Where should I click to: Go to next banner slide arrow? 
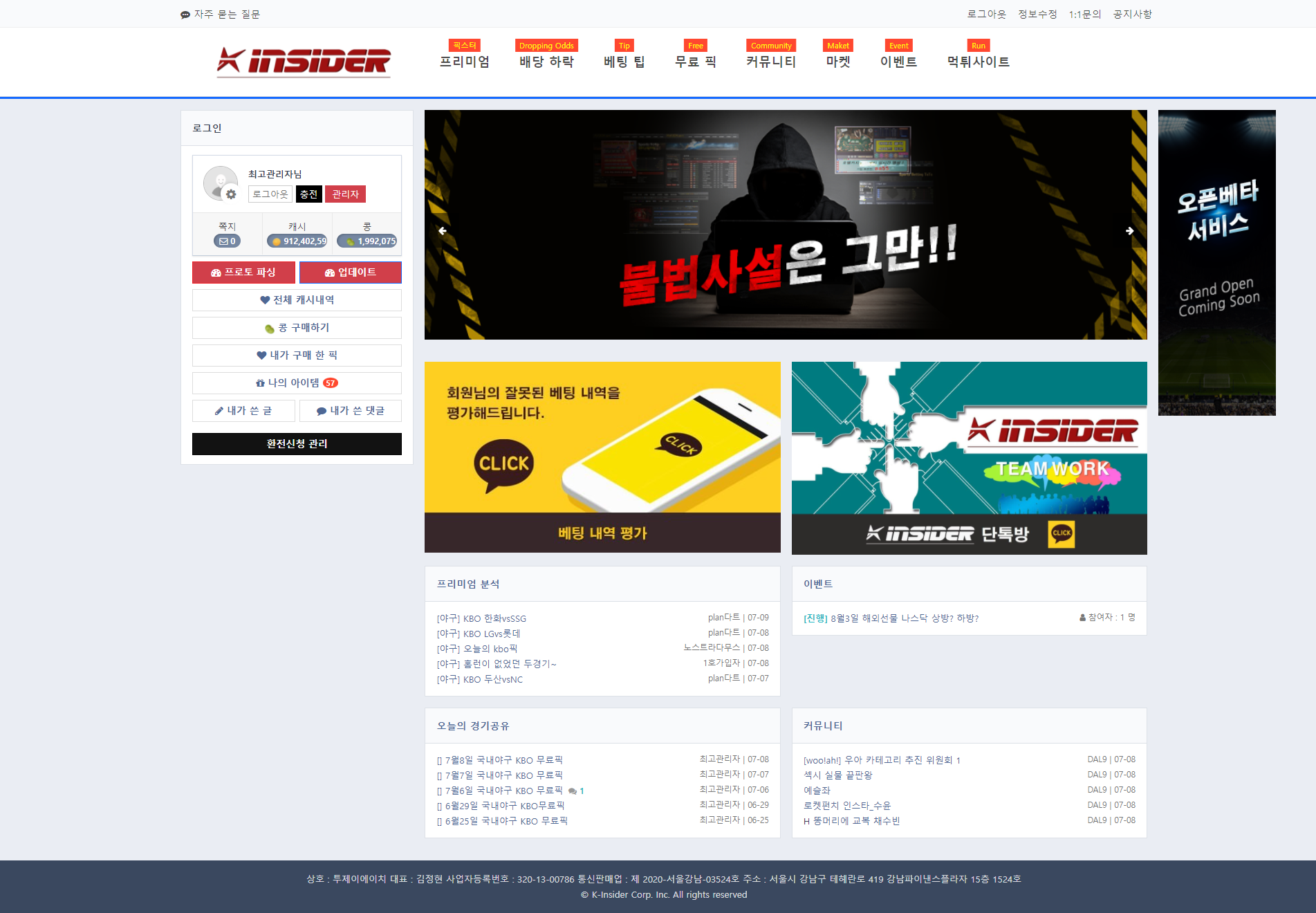point(1129,231)
